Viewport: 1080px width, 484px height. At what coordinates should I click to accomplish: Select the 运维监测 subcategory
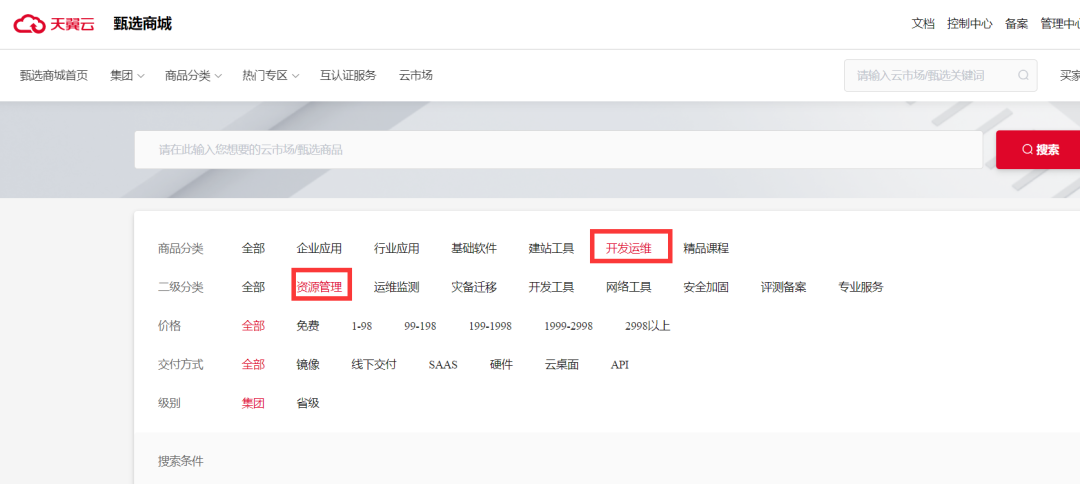click(x=397, y=287)
